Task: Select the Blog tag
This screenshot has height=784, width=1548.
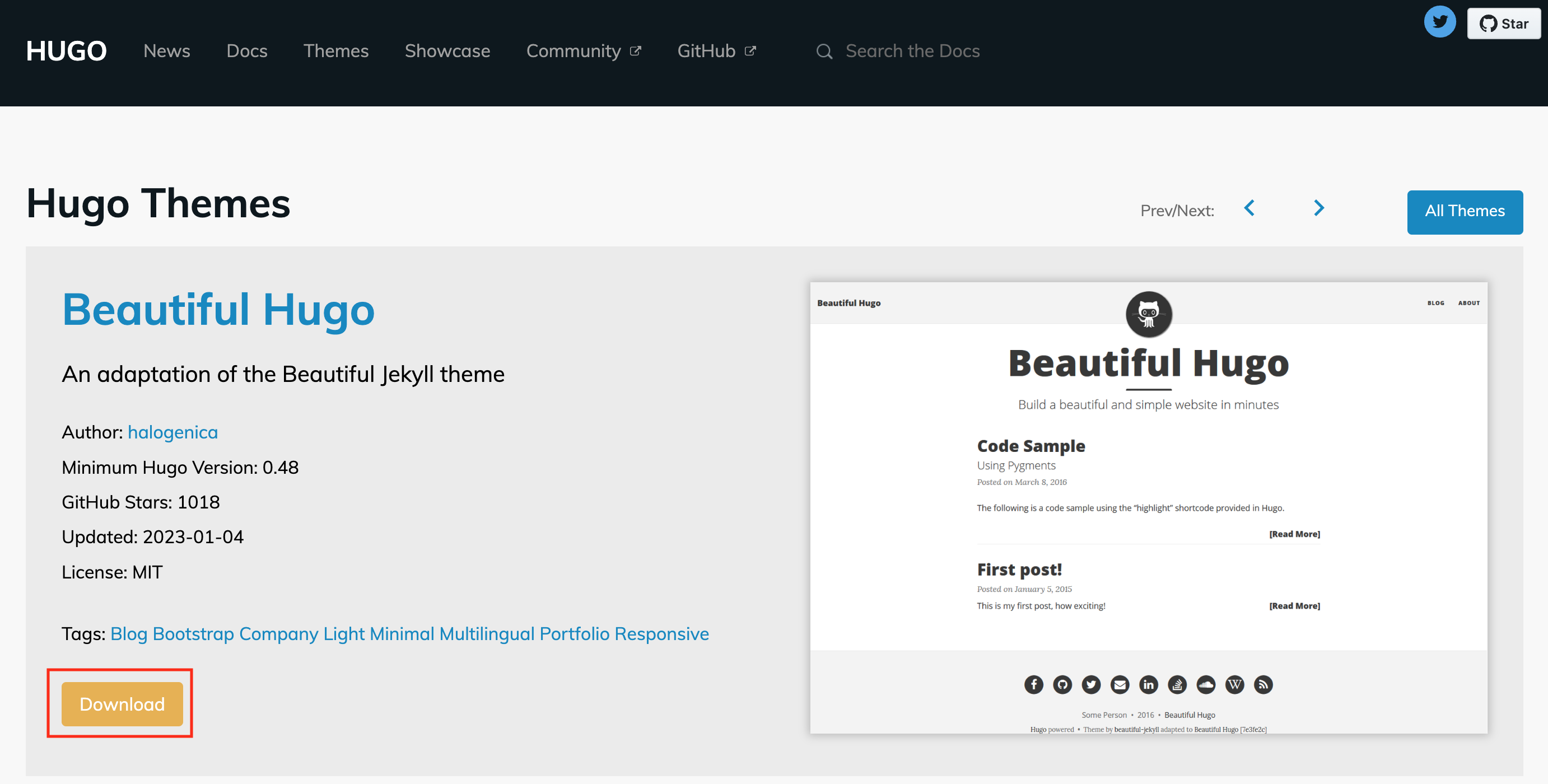Action: pos(129,633)
